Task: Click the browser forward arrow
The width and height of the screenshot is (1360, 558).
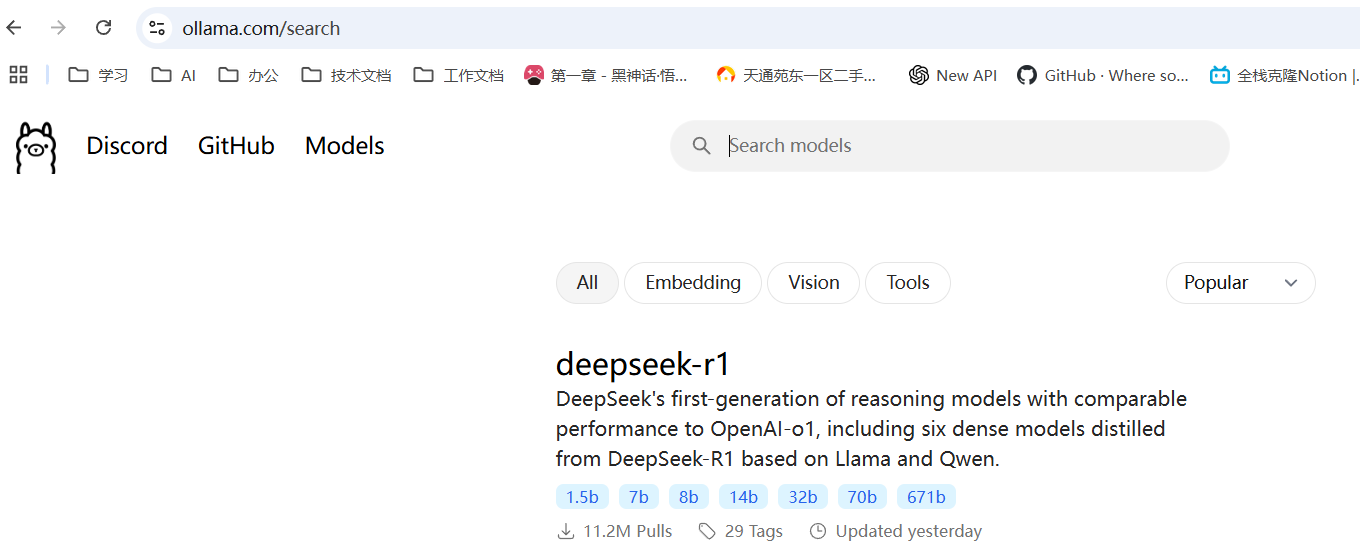Action: coord(58,28)
